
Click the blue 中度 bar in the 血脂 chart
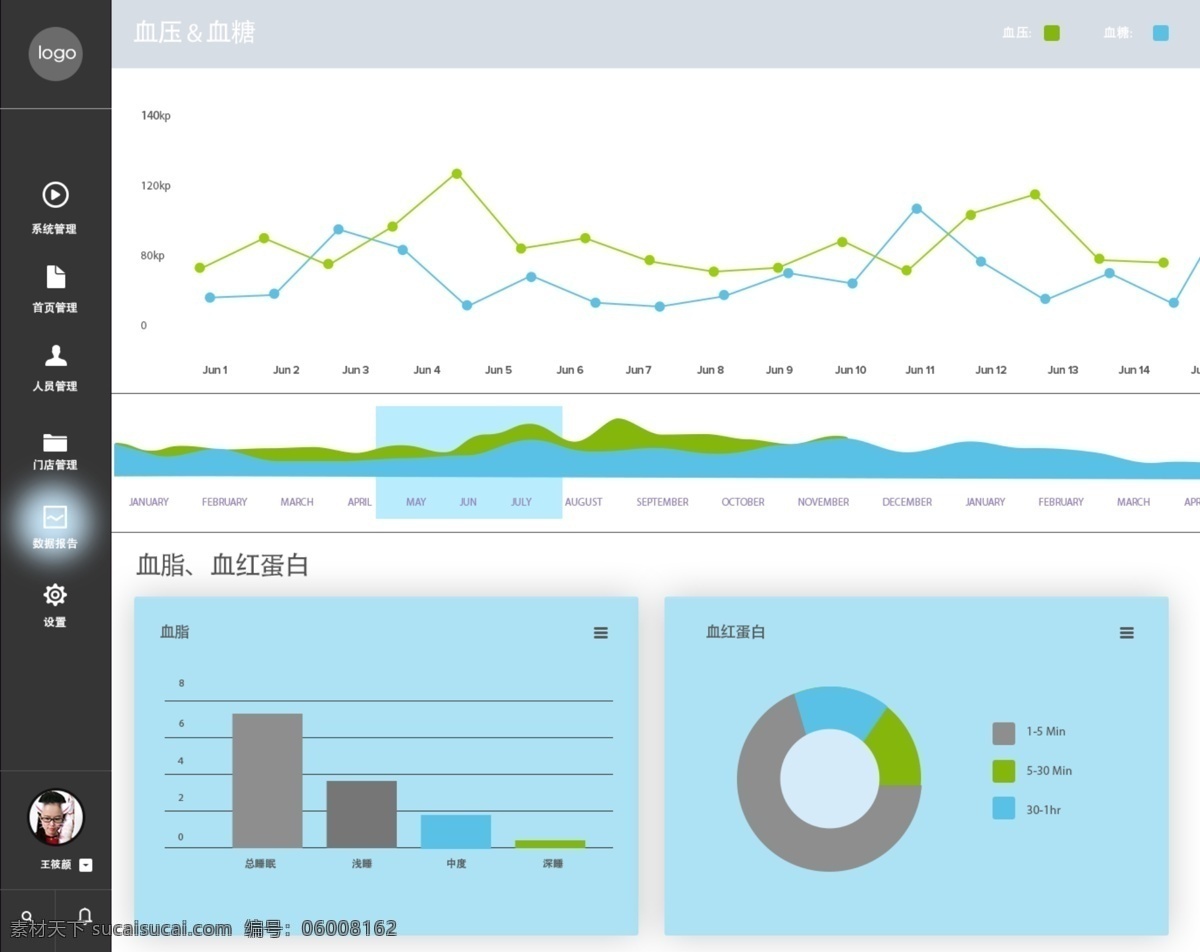[x=456, y=831]
